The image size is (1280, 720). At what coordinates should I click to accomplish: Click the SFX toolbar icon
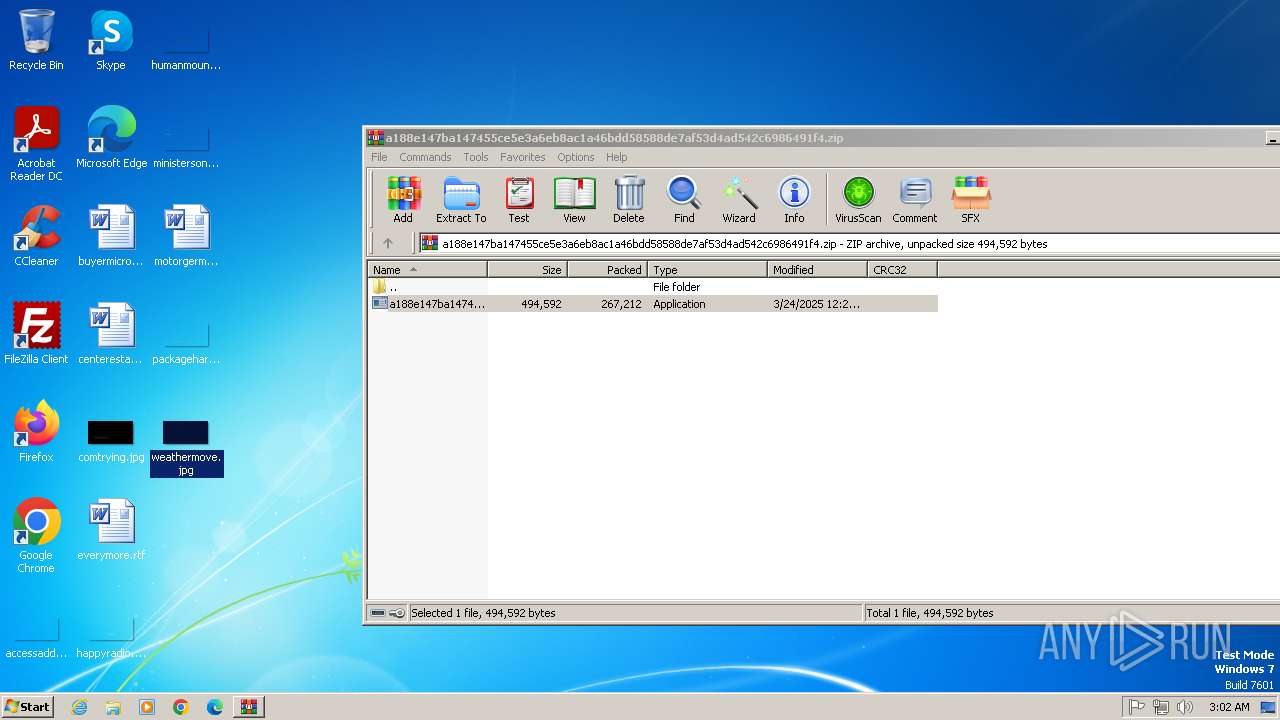point(970,199)
